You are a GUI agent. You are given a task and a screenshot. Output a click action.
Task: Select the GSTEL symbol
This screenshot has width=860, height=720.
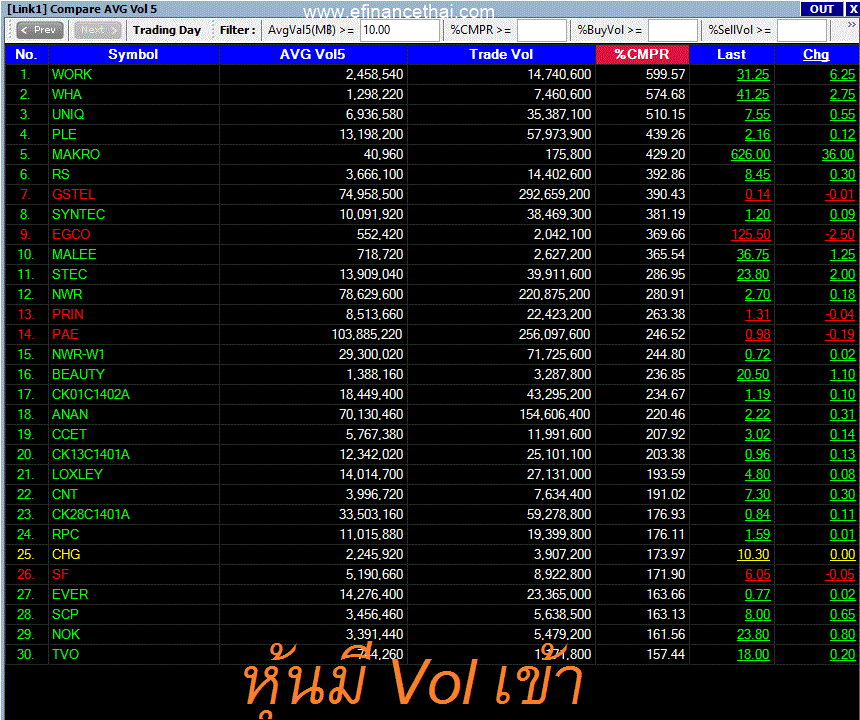tap(73, 194)
